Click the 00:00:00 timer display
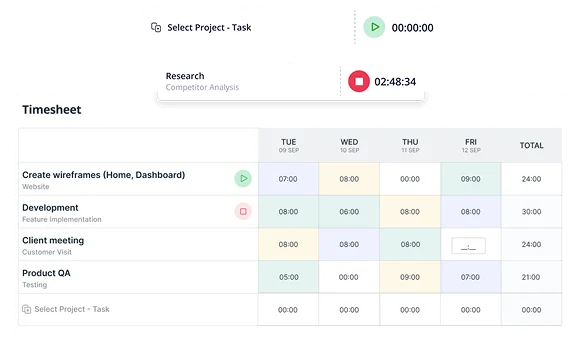This screenshot has width=583, height=363. [412, 28]
